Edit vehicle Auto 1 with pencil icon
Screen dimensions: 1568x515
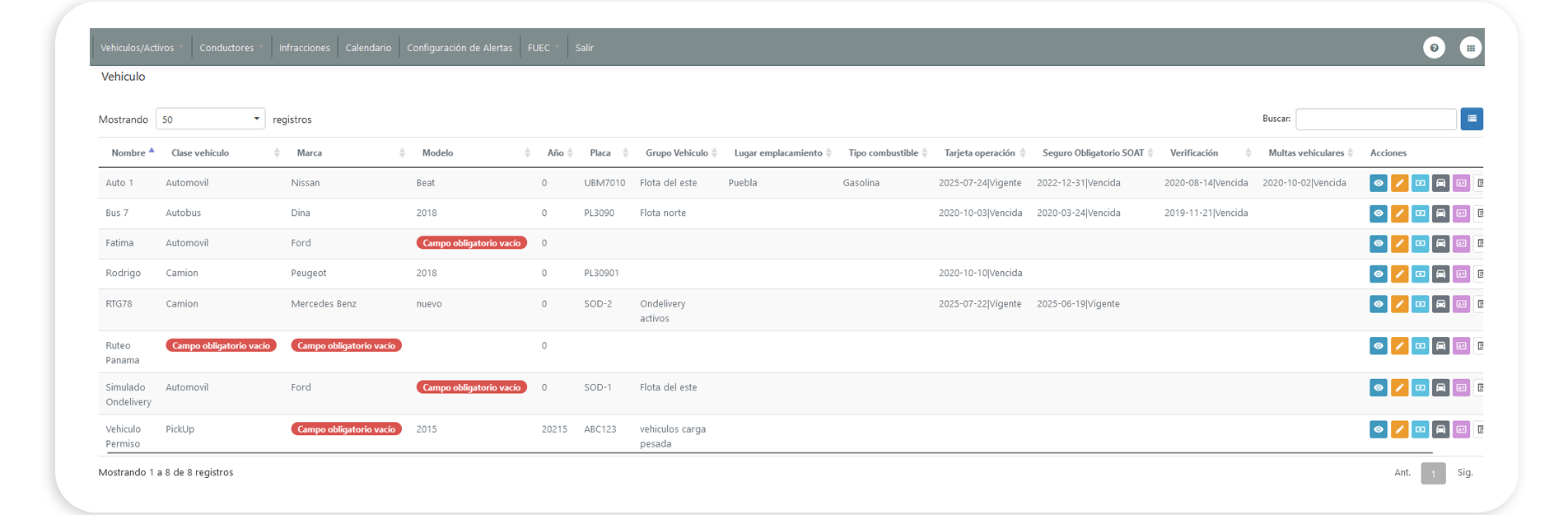click(x=1399, y=183)
